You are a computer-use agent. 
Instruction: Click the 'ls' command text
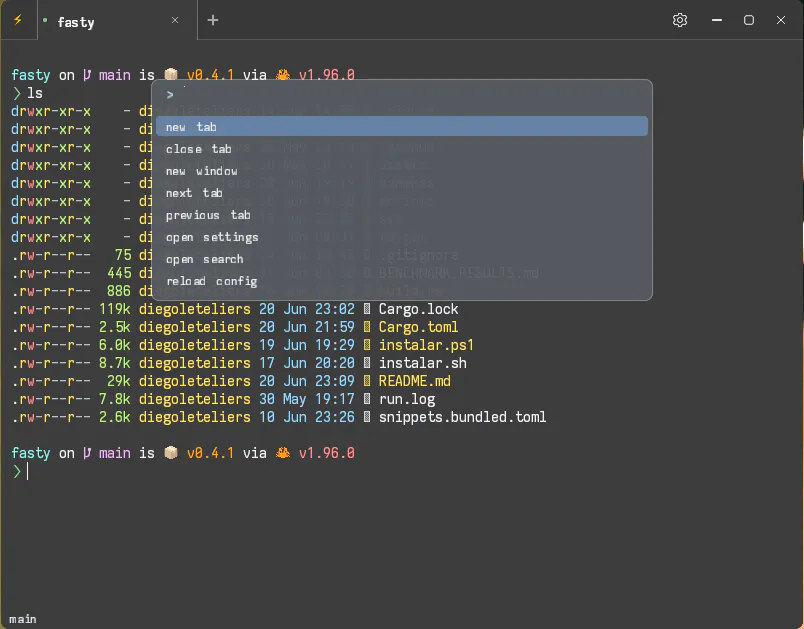point(34,93)
